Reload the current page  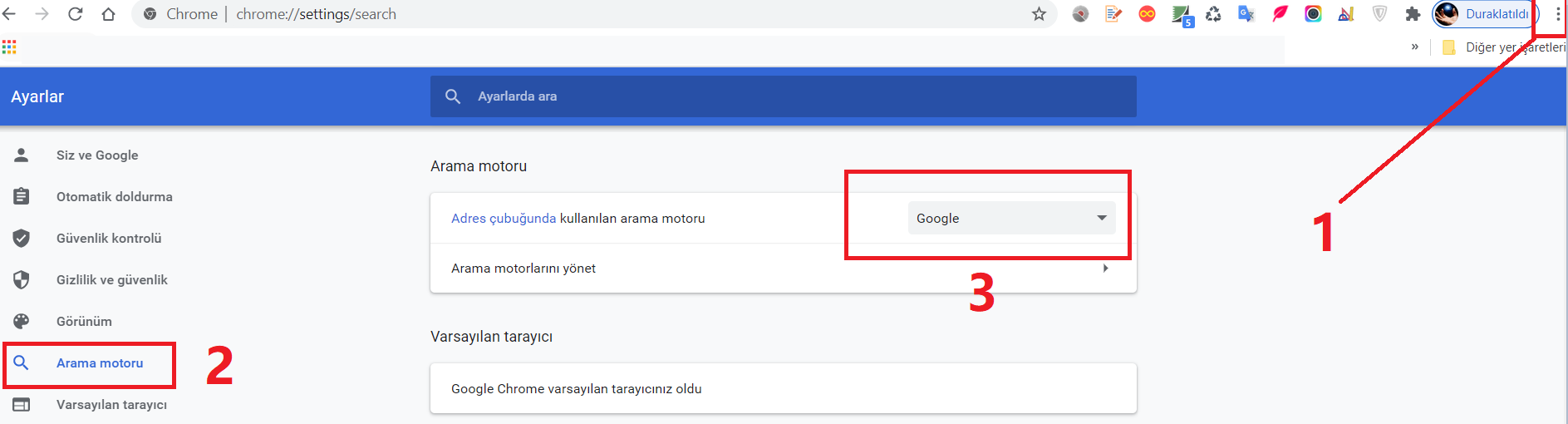(75, 14)
